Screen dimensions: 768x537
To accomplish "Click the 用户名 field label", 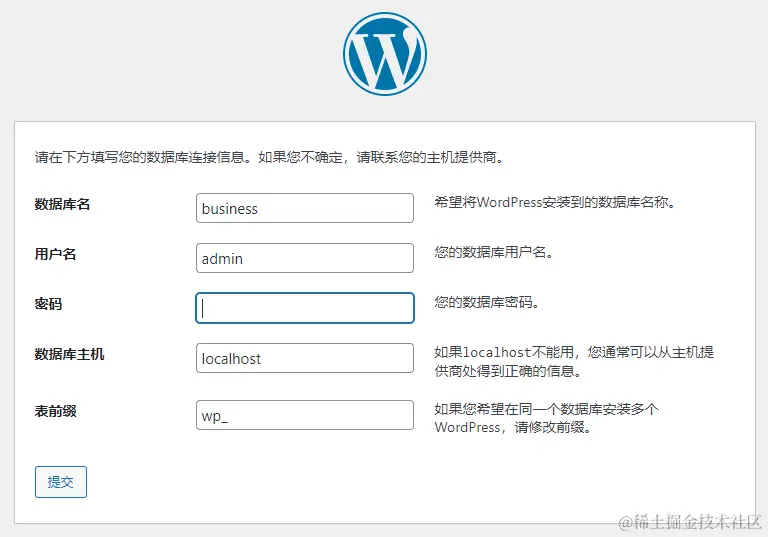I will [55, 254].
